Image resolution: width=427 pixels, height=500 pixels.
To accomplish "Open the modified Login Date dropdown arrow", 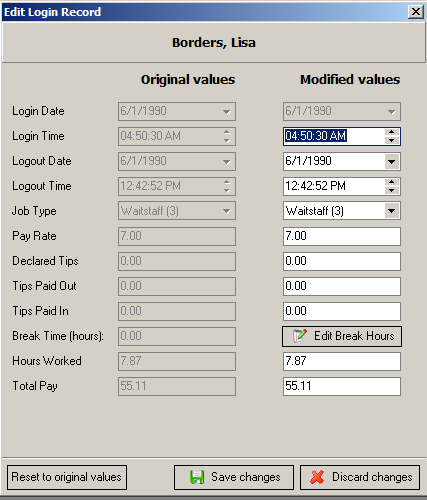I will (391, 112).
